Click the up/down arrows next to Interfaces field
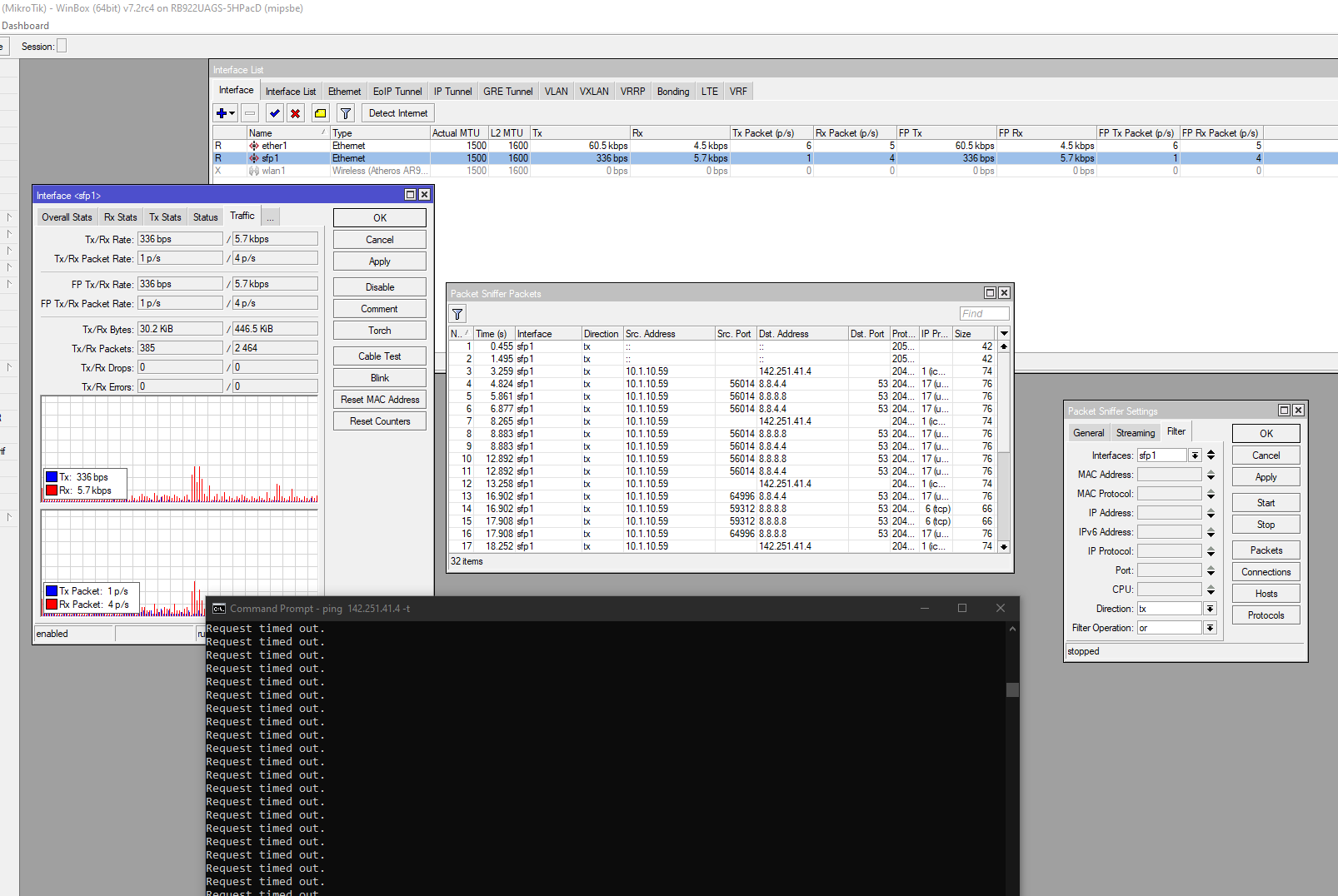The width and height of the screenshot is (1338, 896). point(1211,455)
